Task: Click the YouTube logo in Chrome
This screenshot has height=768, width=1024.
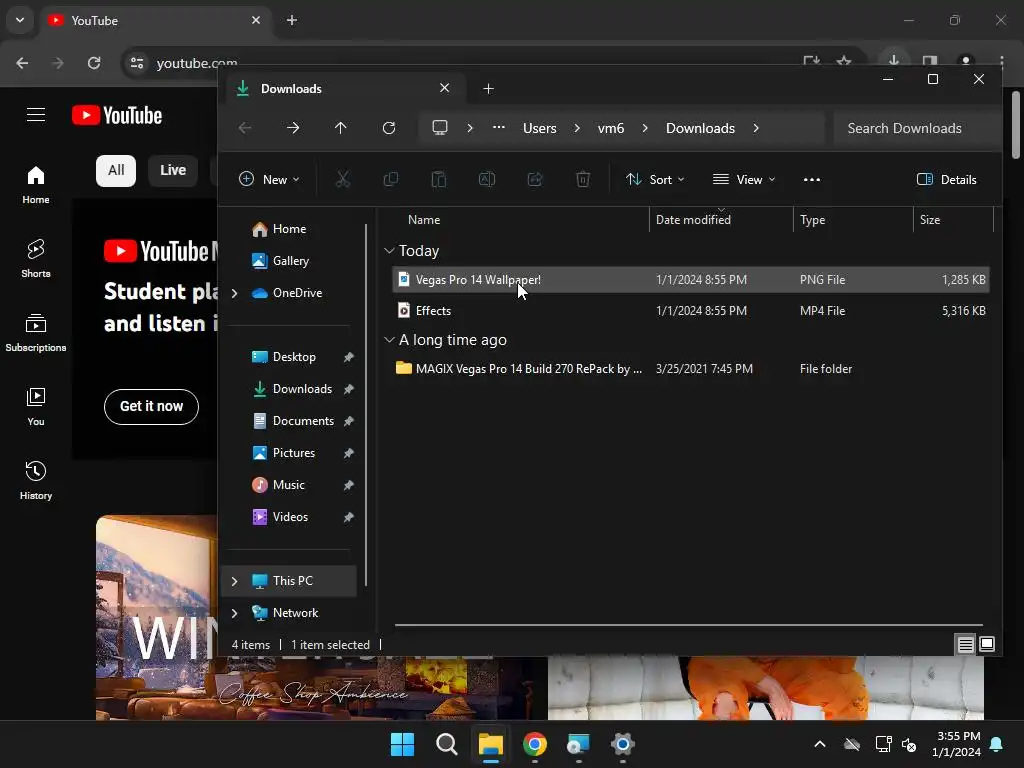Action: [118, 116]
